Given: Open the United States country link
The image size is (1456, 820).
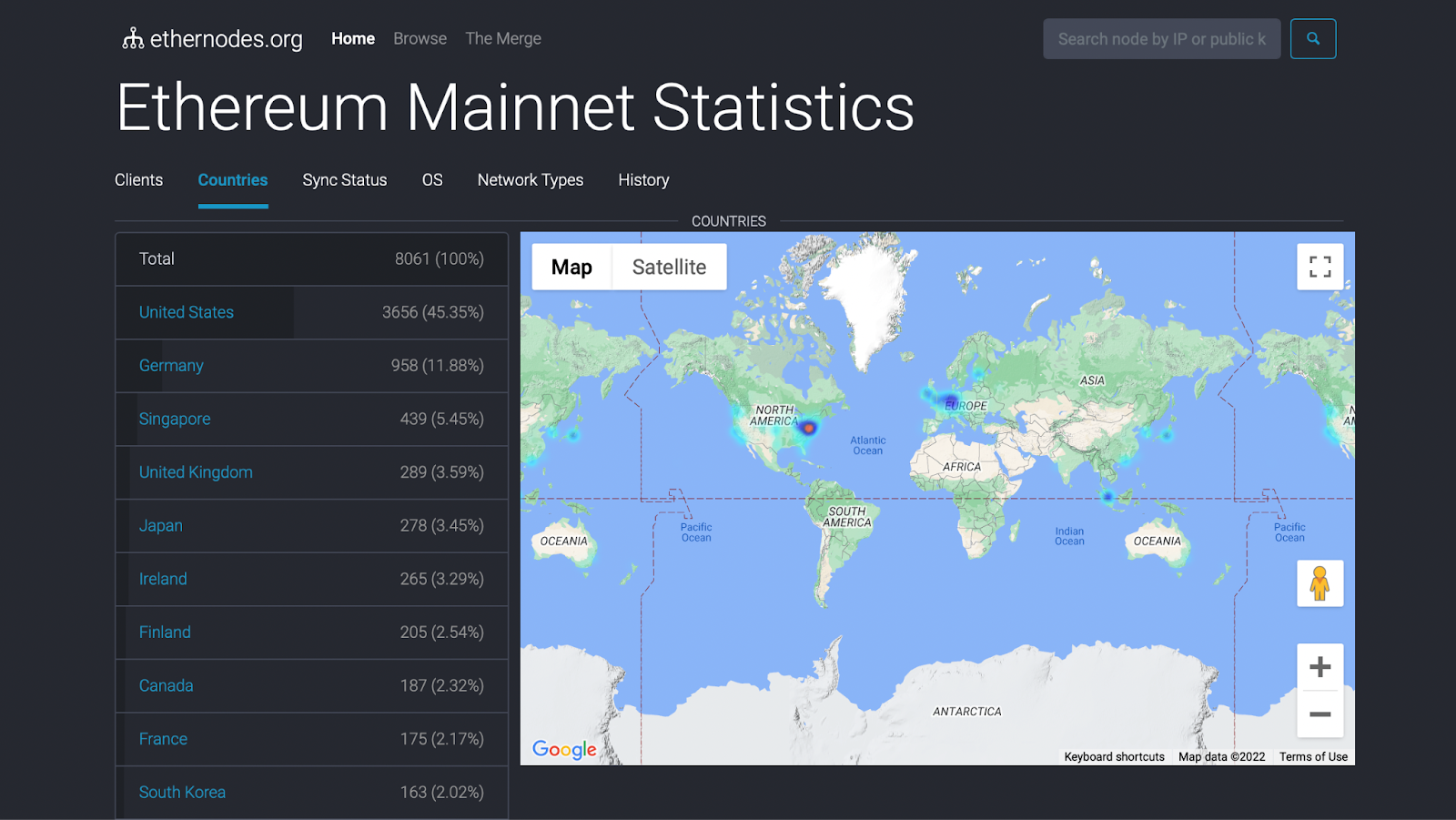Looking at the screenshot, I should 187,312.
